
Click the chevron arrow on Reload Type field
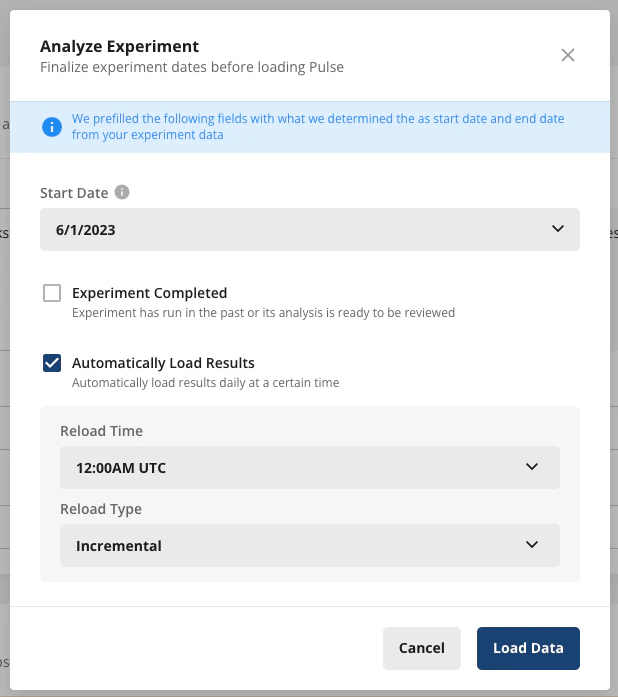point(532,545)
